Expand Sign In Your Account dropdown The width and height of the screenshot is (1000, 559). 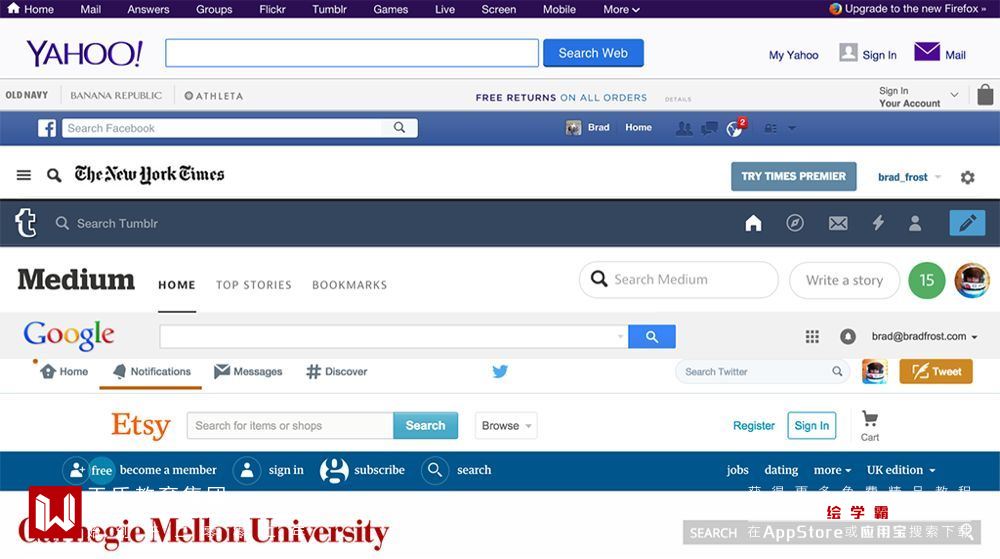[x=954, y=95]
